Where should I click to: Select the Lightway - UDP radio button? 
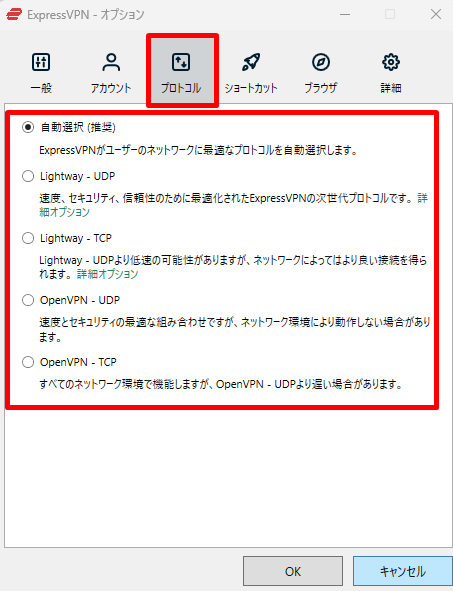tap(28, 176)
